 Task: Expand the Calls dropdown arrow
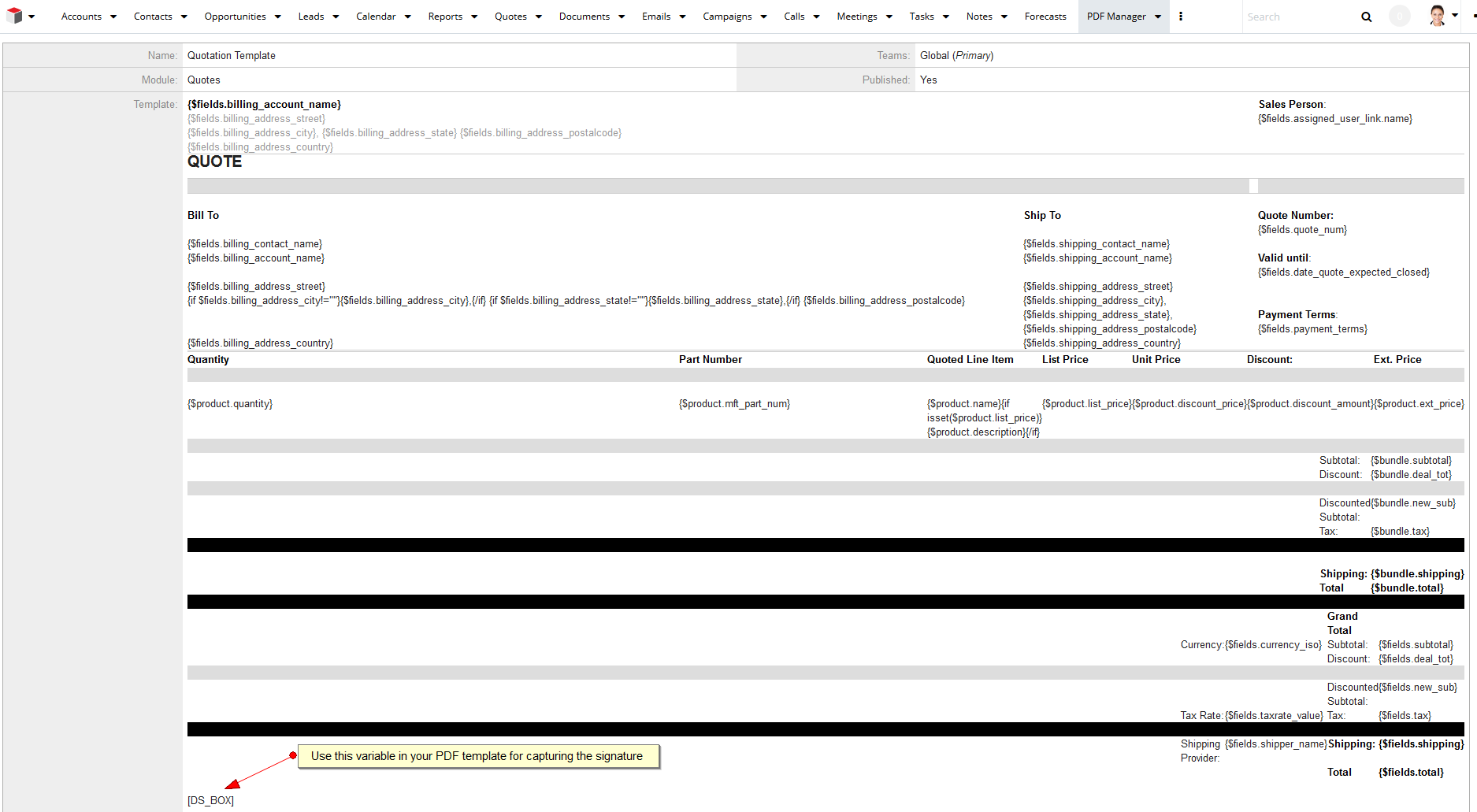[816, 17]
